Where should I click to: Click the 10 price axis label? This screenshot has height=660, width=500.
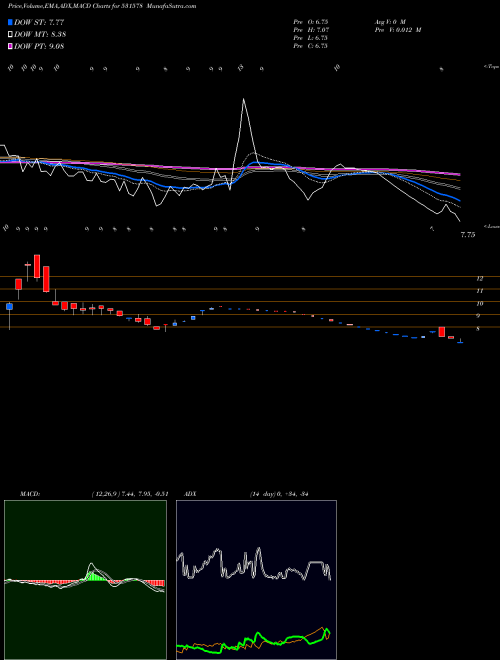coord(479,303)
